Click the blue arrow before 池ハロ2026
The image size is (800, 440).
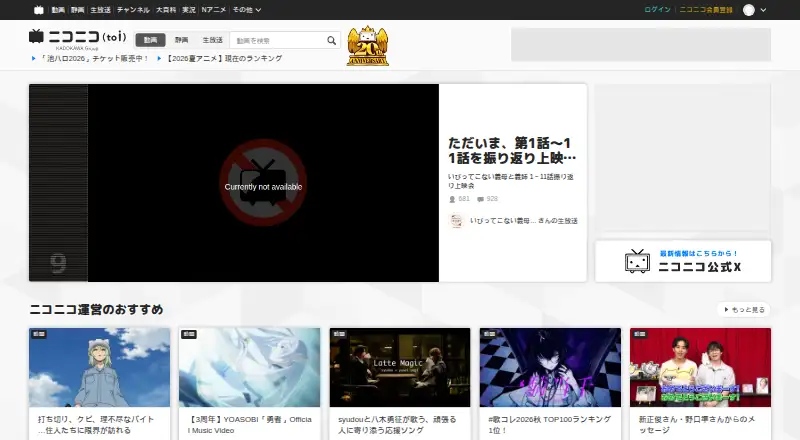tap(34, 59)
